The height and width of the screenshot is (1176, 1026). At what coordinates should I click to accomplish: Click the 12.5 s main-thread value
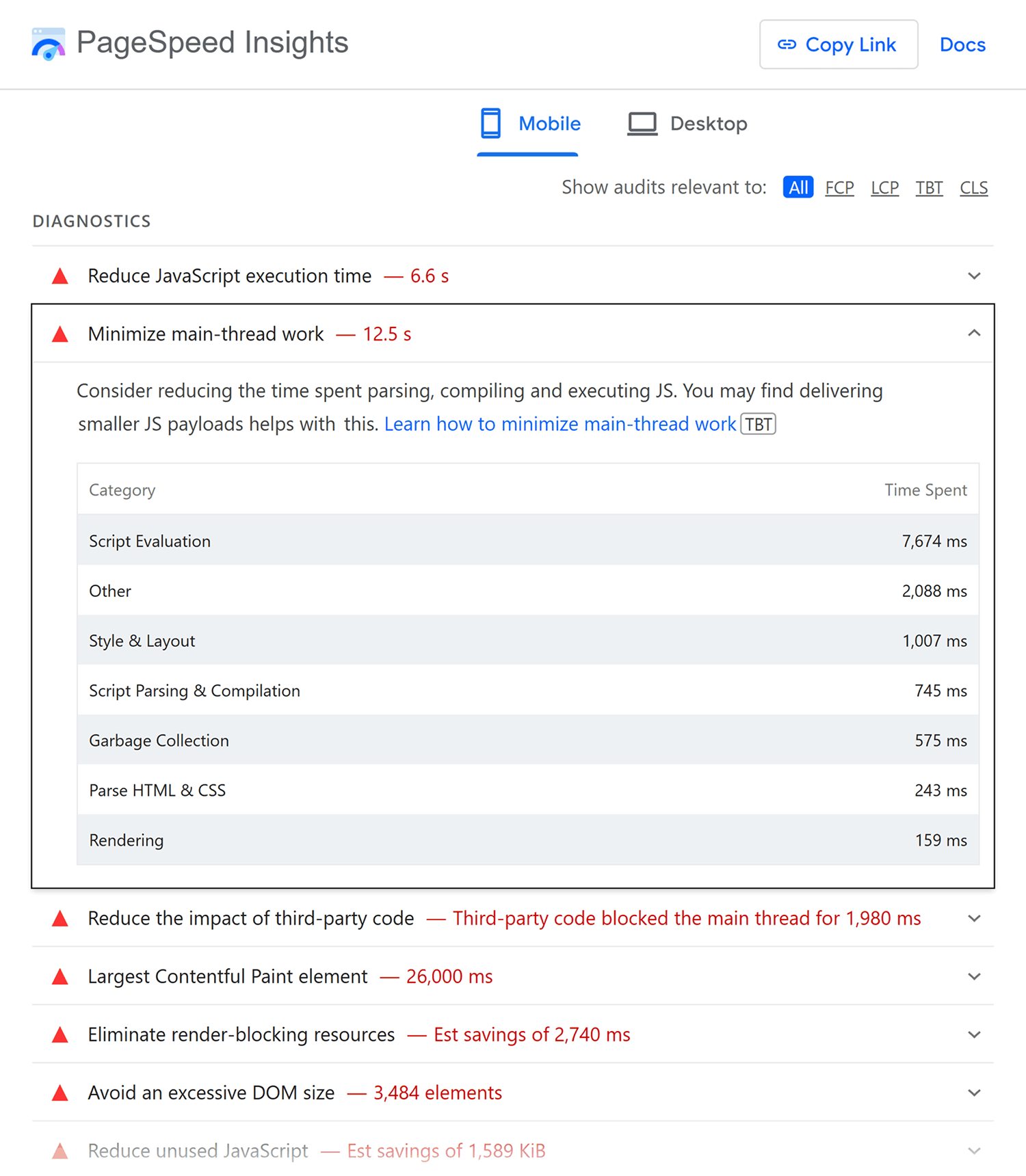(387, 334)
